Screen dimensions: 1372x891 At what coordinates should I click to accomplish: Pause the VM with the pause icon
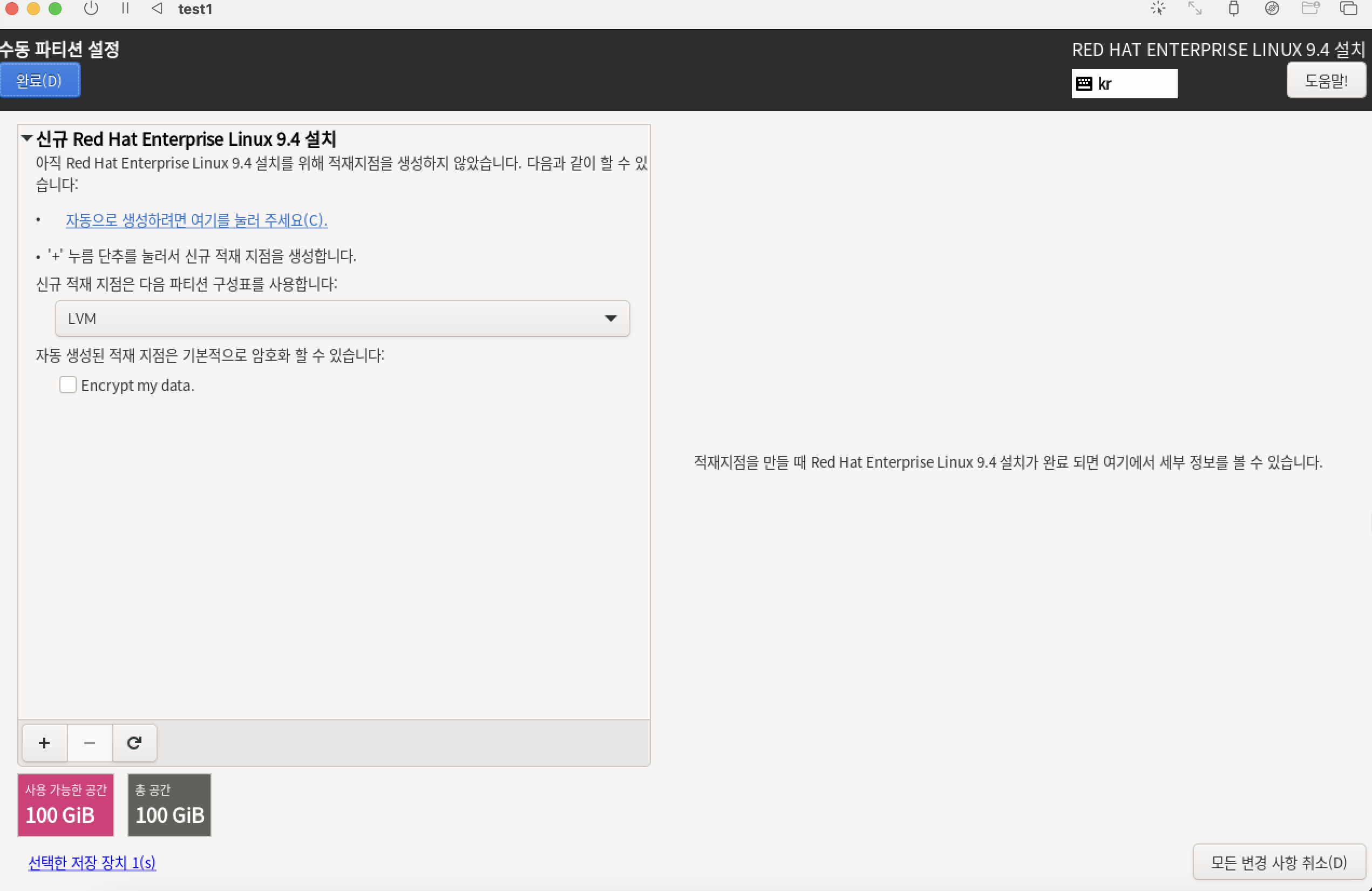click(125, 9)
